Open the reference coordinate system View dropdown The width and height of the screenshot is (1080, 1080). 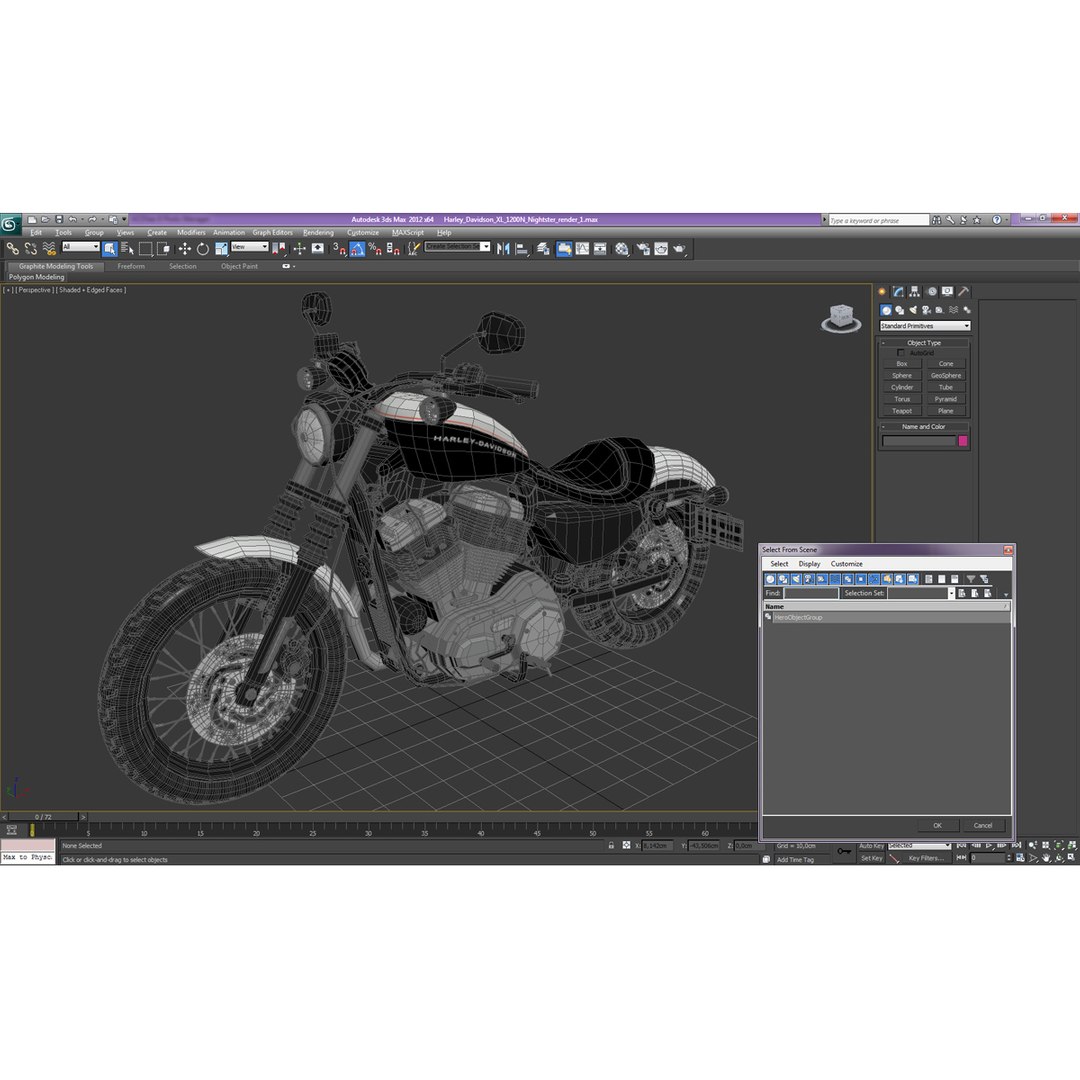(x=249, y=247)
